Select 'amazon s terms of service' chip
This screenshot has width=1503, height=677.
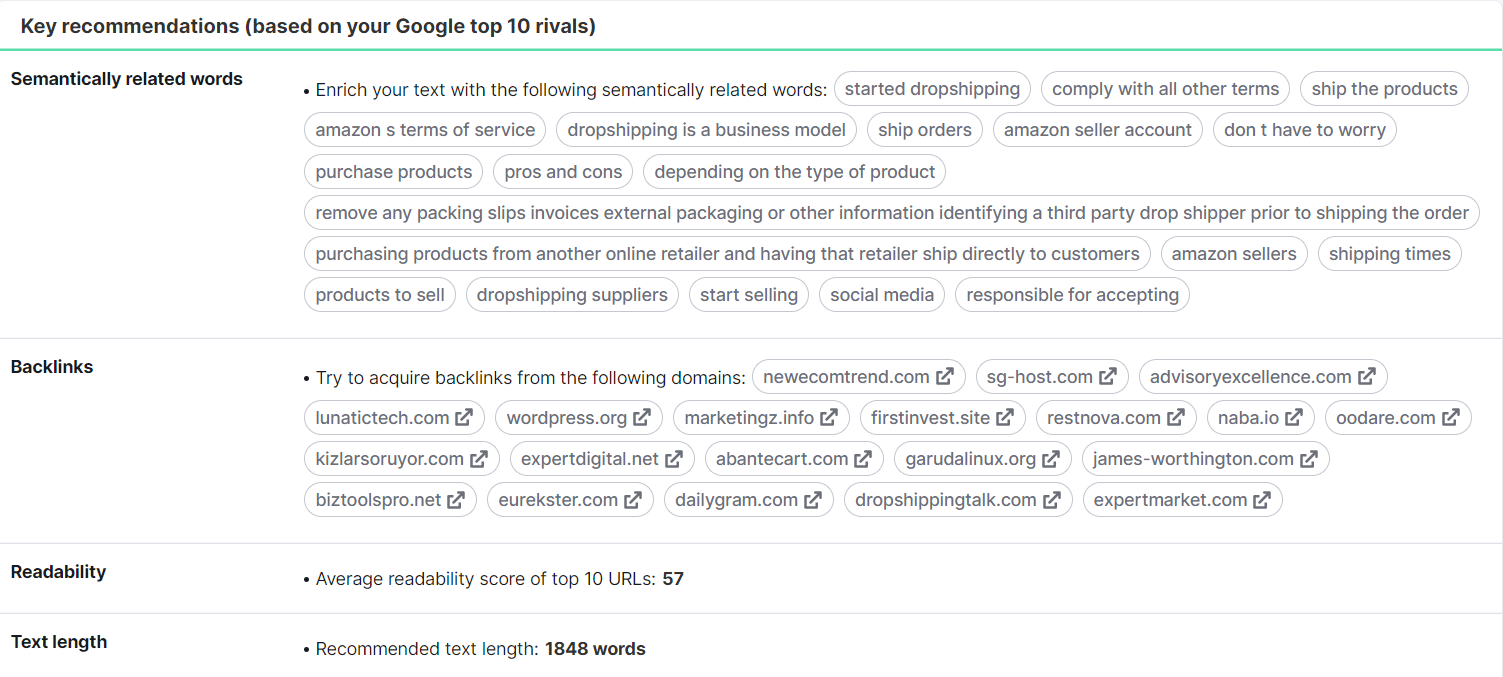point(425,130)
